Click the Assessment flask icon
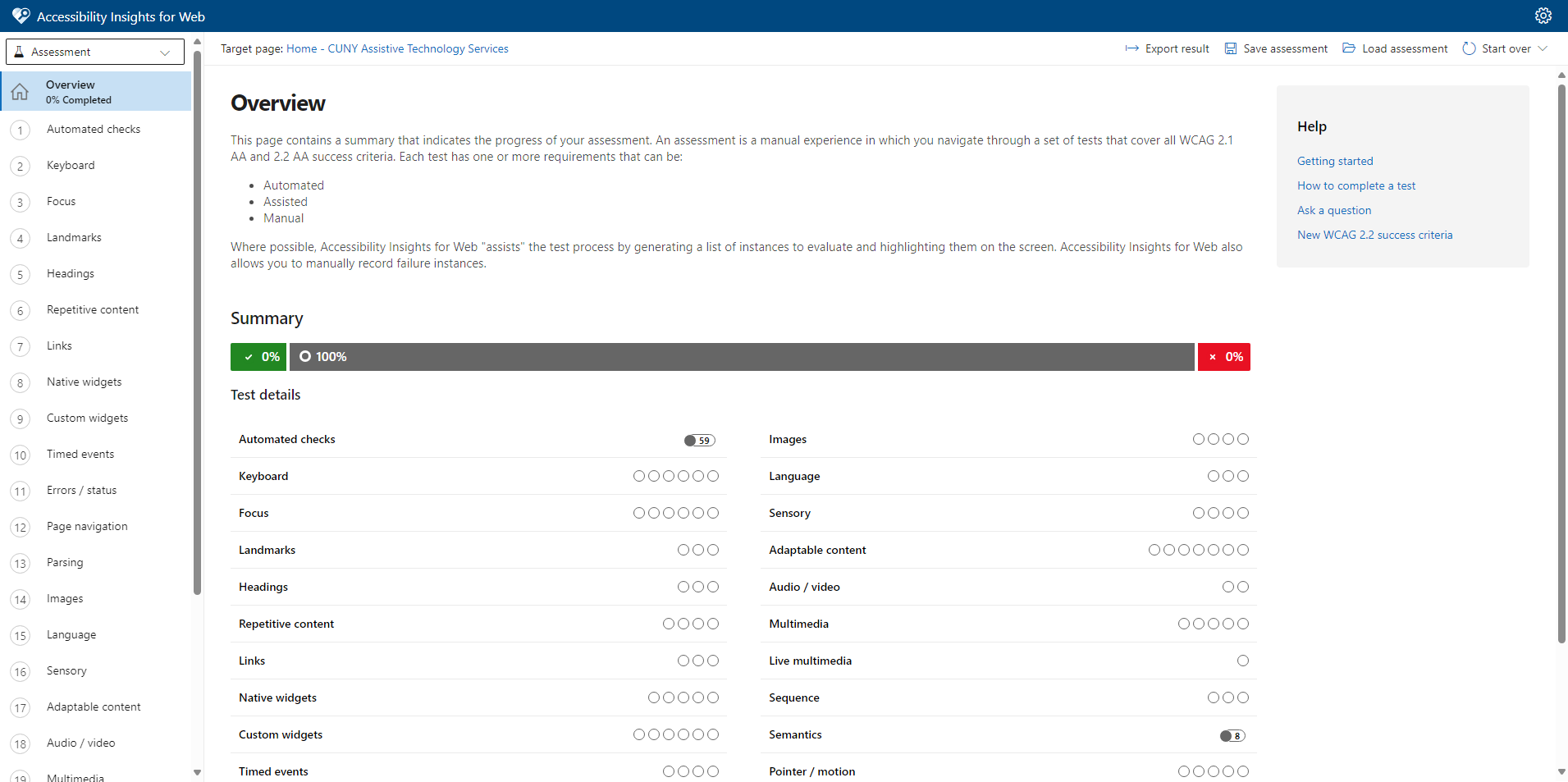 pos(19,52)
